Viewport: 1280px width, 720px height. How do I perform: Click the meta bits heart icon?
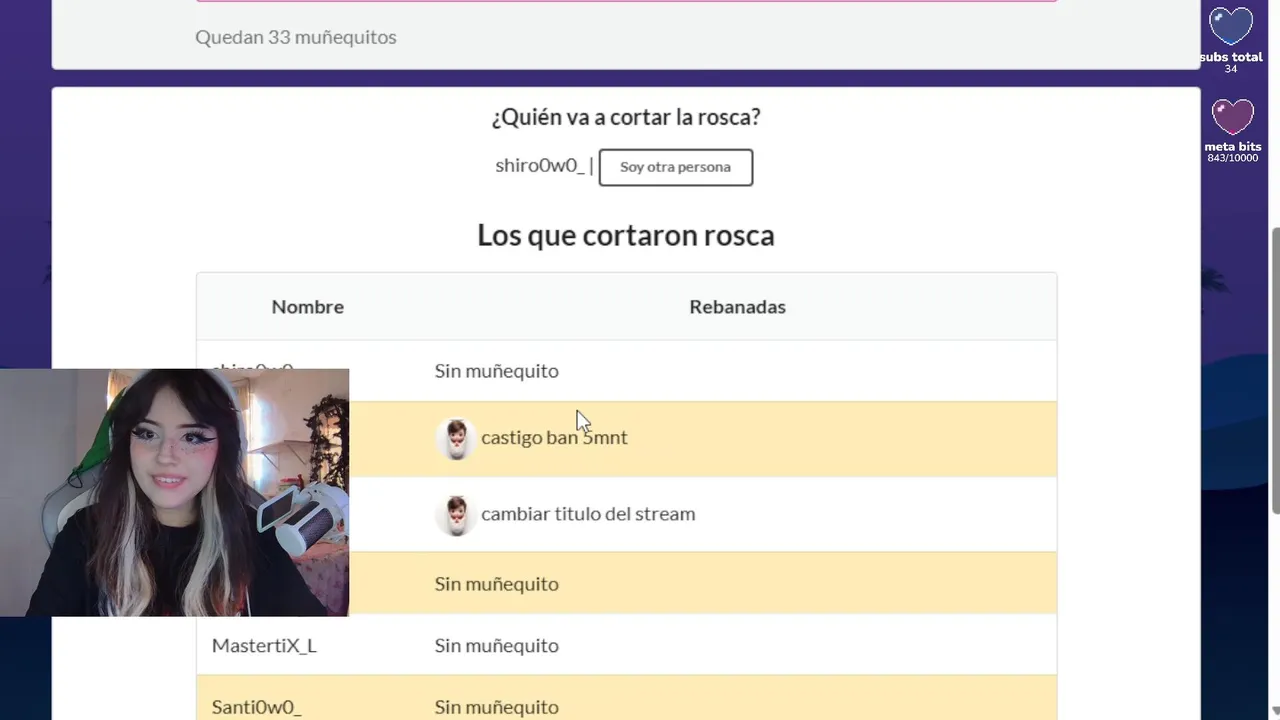[x=1232, y=118]
